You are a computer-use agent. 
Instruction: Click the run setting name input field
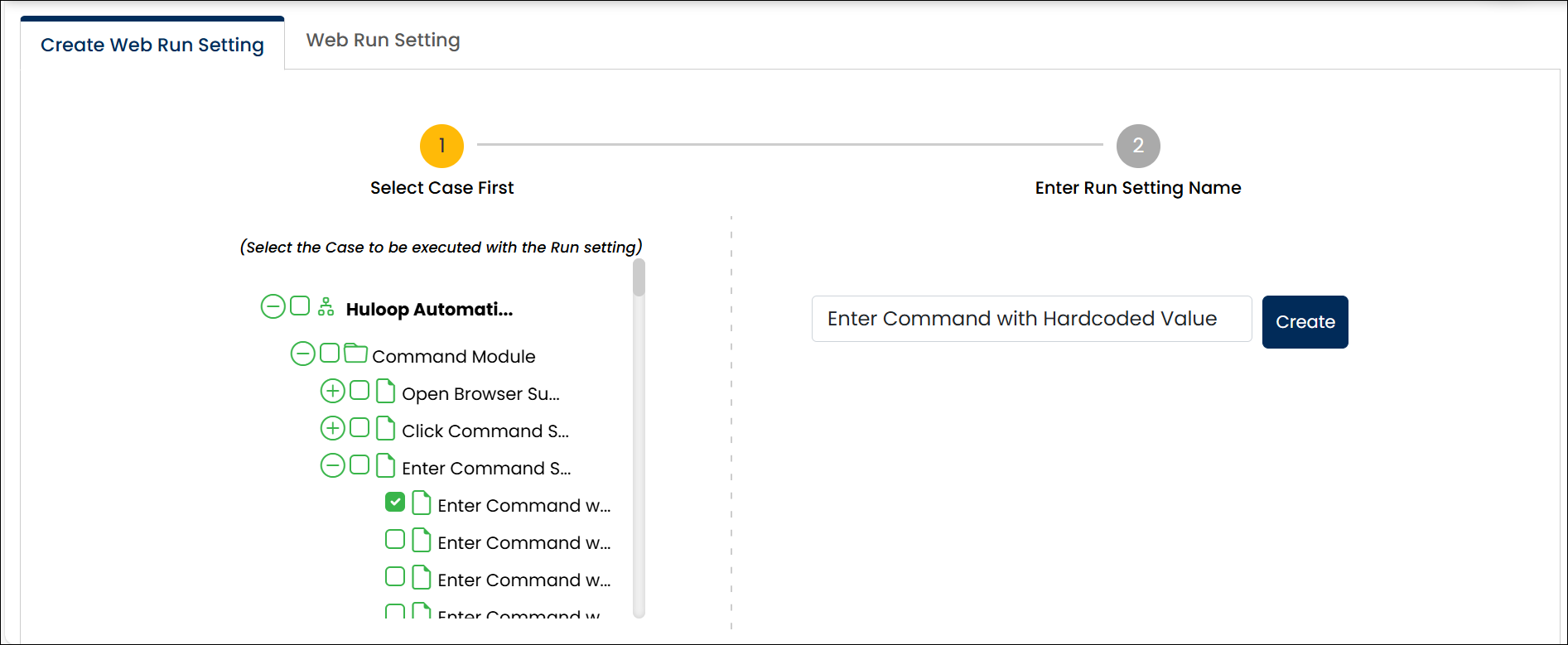(1030, 319)
